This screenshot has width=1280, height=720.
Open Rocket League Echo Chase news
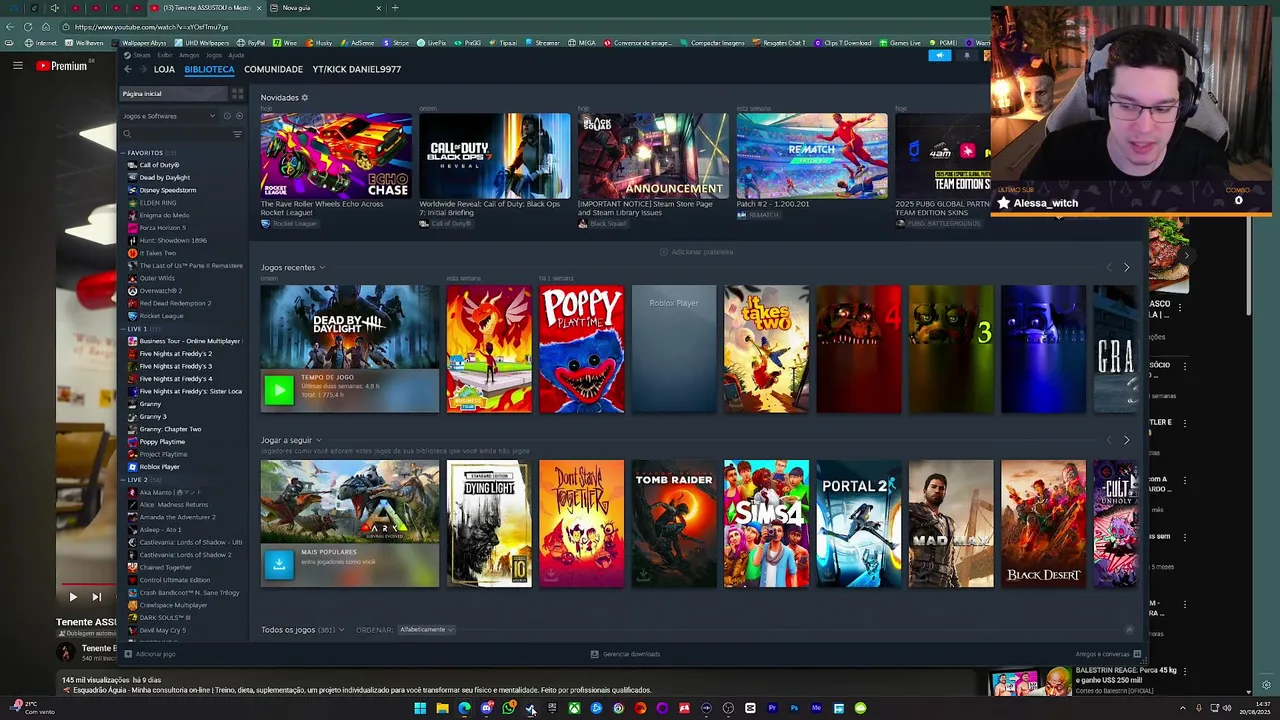coord(336,155)
